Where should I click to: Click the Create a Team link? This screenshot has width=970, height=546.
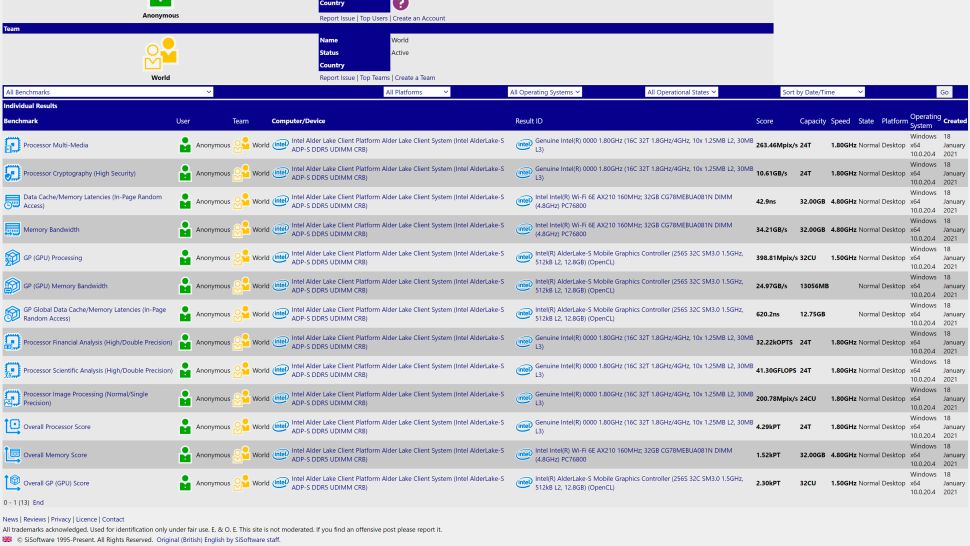click(415, 78)
